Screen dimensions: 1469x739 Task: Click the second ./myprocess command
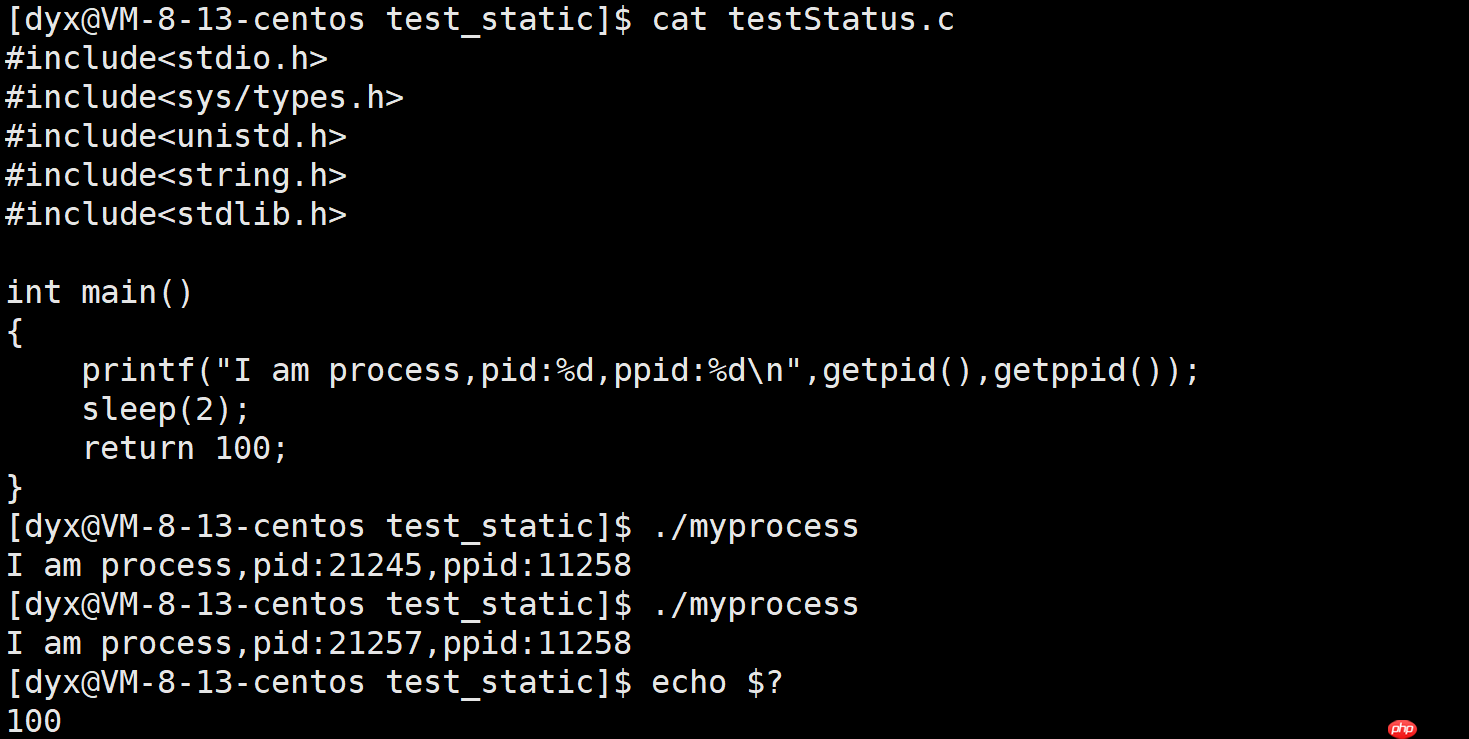pos(755,604)
